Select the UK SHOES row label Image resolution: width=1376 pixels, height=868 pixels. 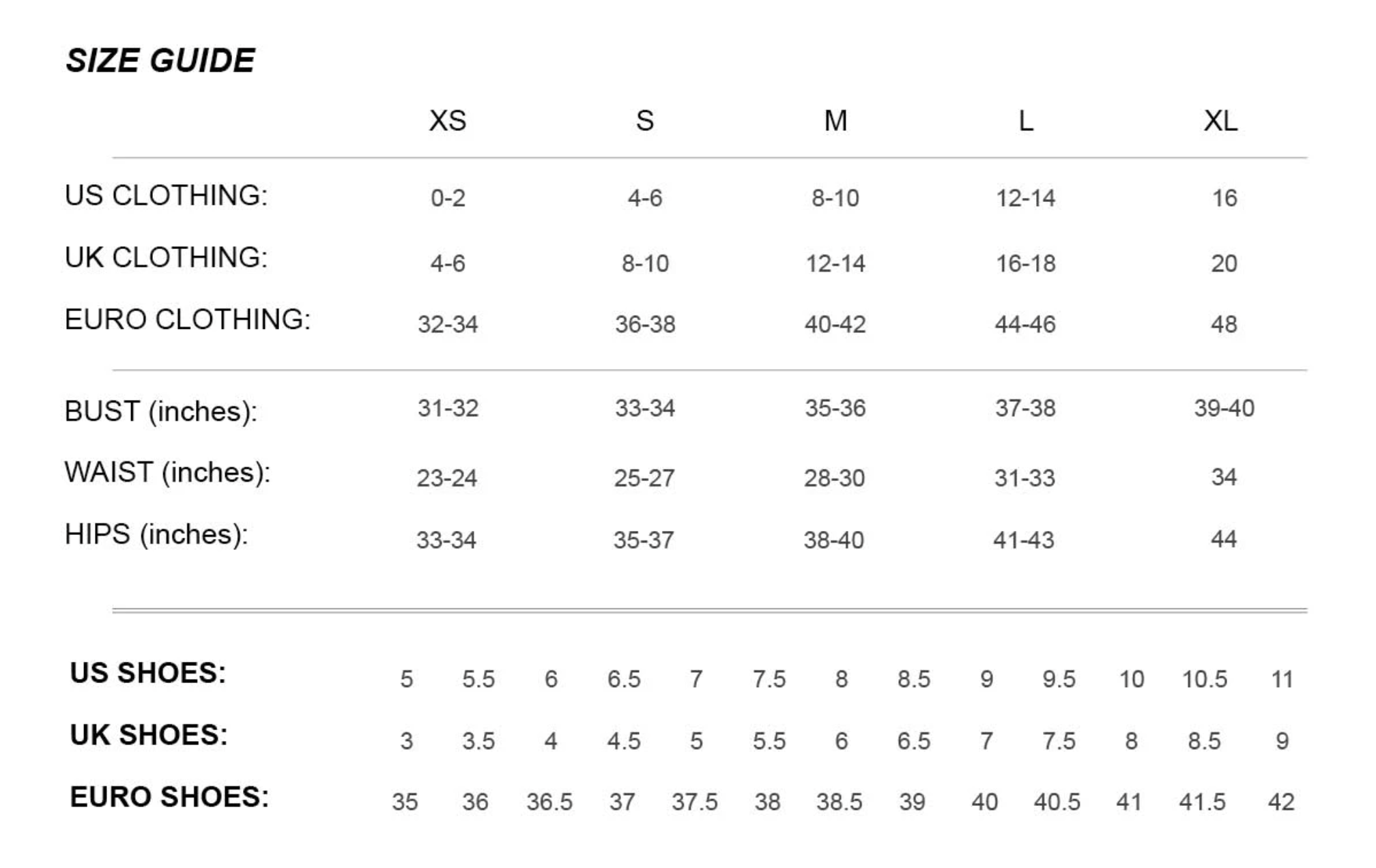[x=149, y=735]
